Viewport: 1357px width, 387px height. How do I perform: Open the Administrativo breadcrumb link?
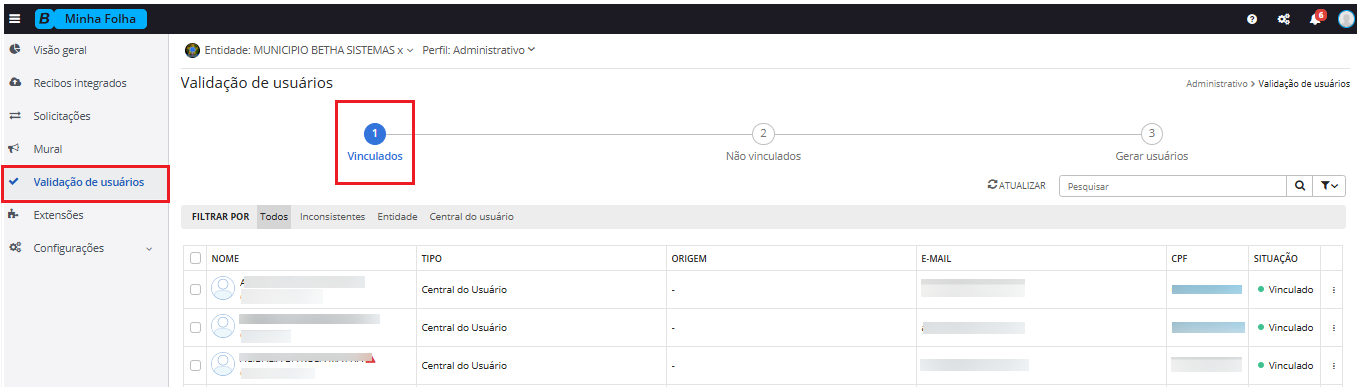(x=1216, y=84)
